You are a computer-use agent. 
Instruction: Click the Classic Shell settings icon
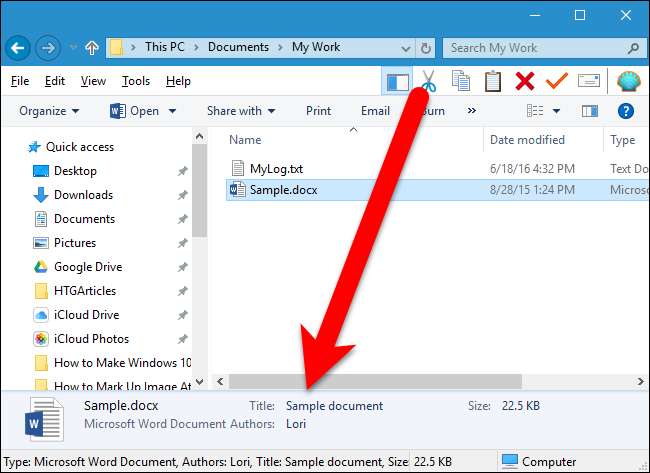tap(629, 81)
